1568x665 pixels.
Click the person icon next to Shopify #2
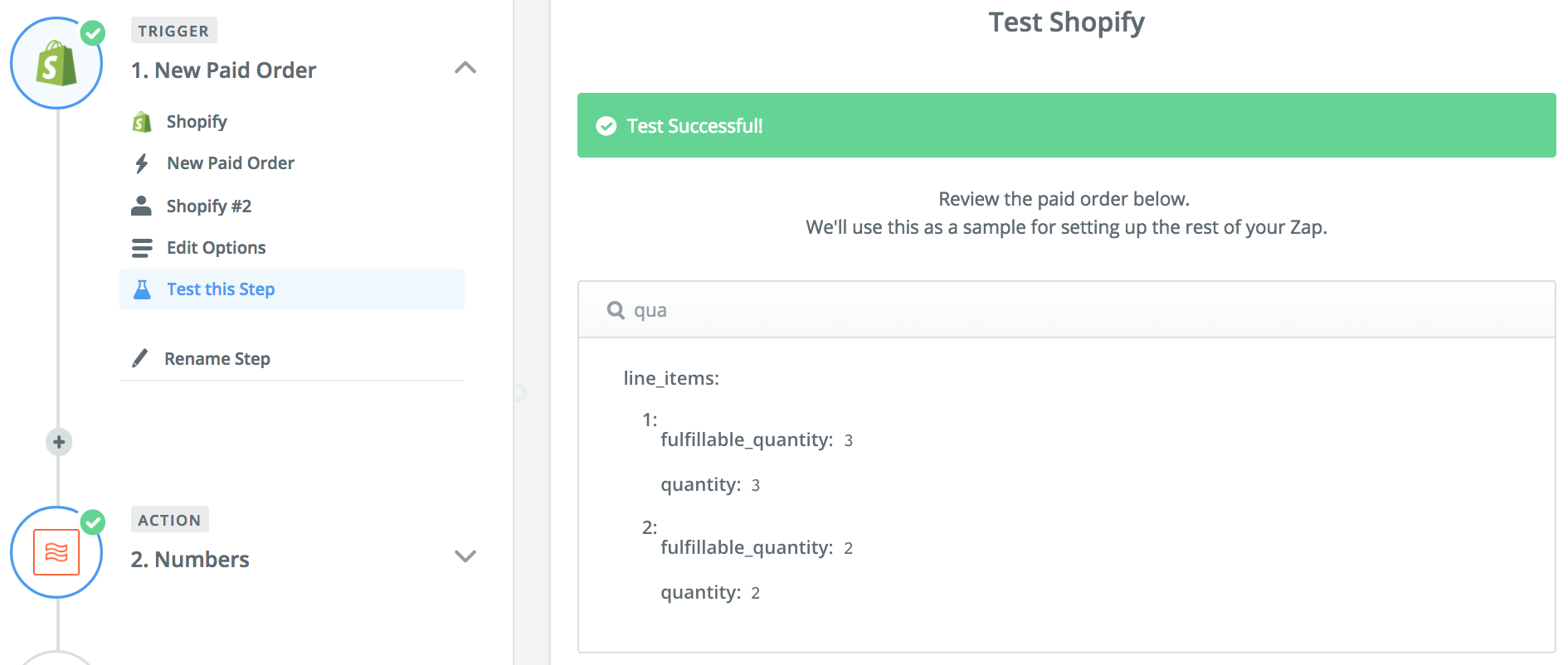(142, 206)
